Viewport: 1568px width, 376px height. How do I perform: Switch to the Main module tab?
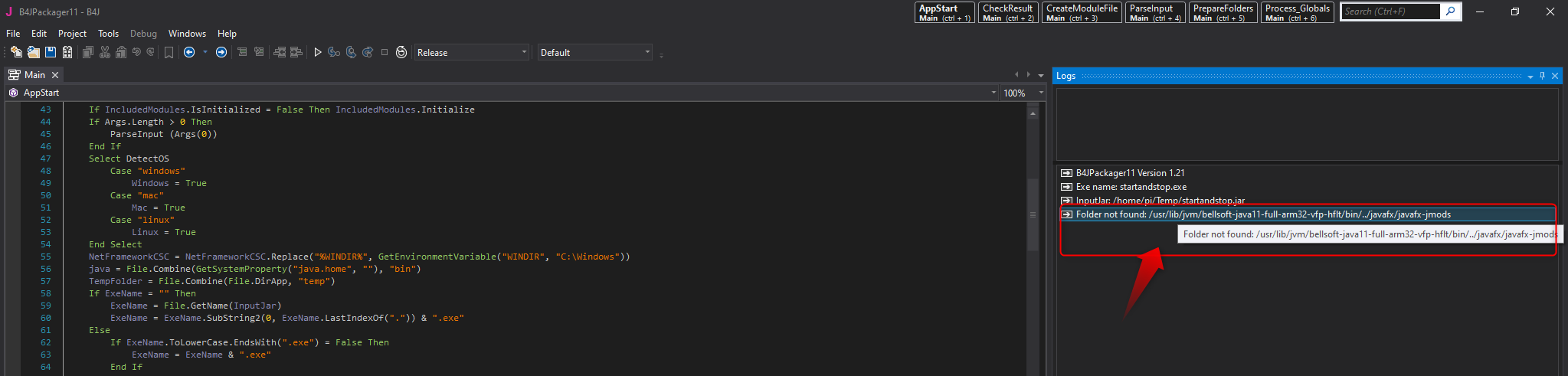point(34,75)
